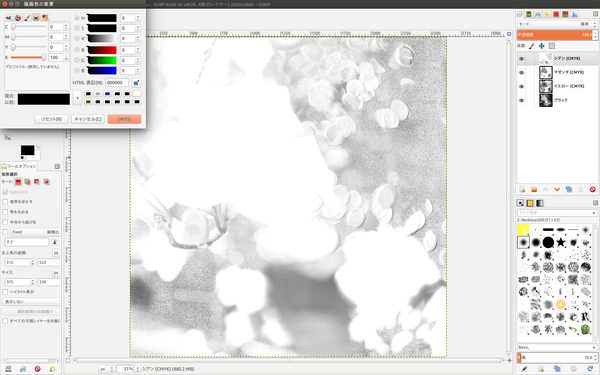Reset tool options to defaults icon
Screen dimensions: 600x375
[52, 369]
